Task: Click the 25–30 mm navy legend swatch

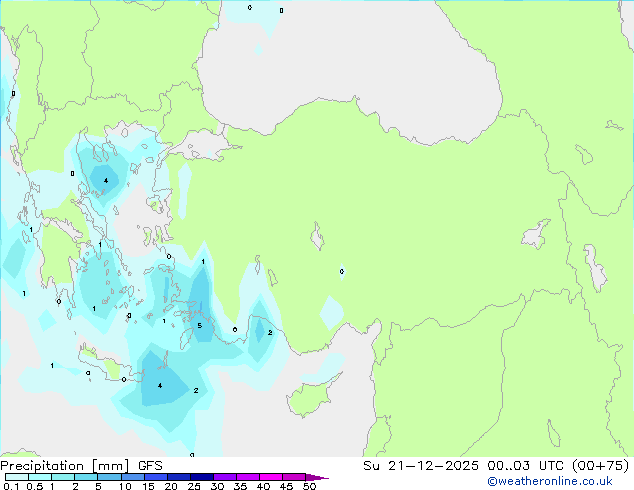Action: (x=202, y=477)
